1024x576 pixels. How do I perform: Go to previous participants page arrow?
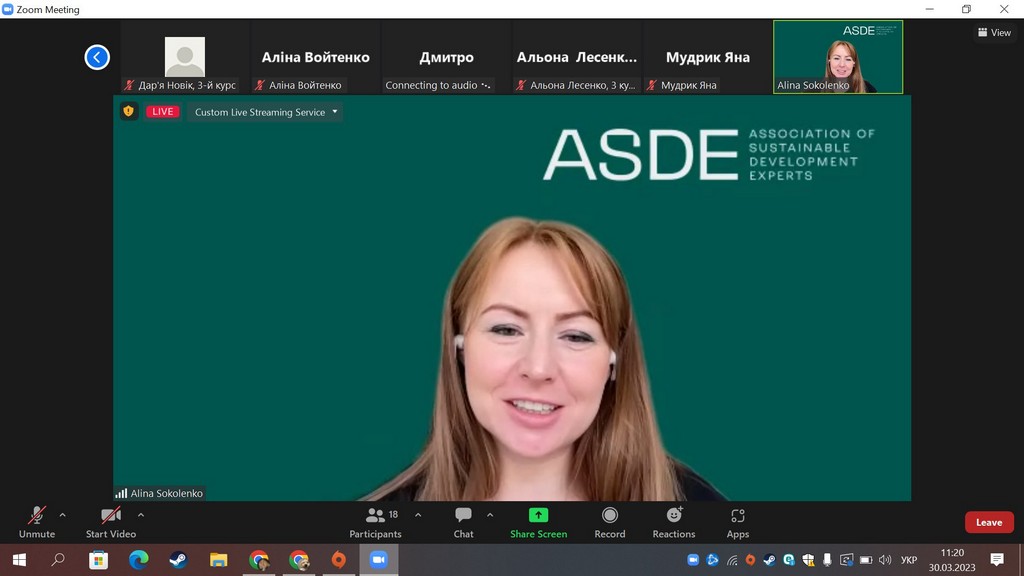point(97,57)
